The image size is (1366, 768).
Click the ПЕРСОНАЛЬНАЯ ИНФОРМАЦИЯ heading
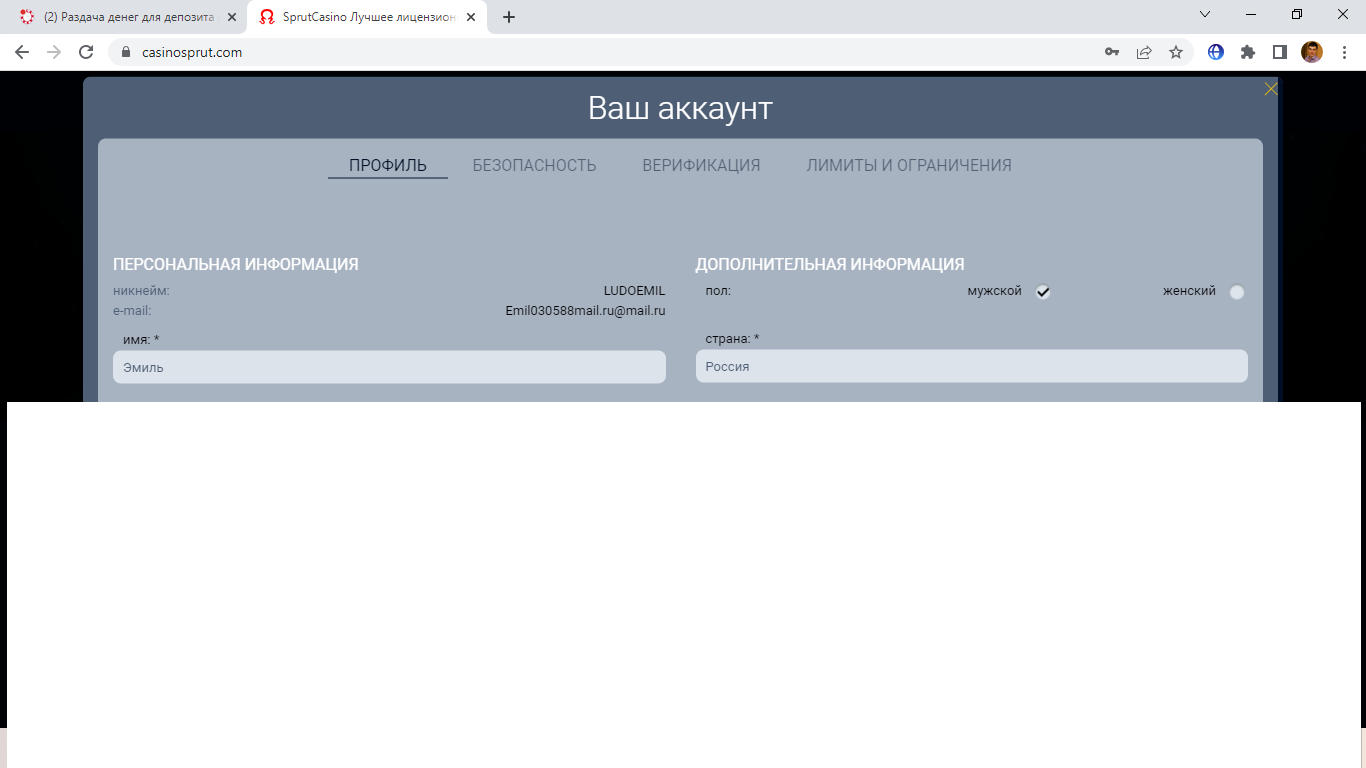click(236, 265)
